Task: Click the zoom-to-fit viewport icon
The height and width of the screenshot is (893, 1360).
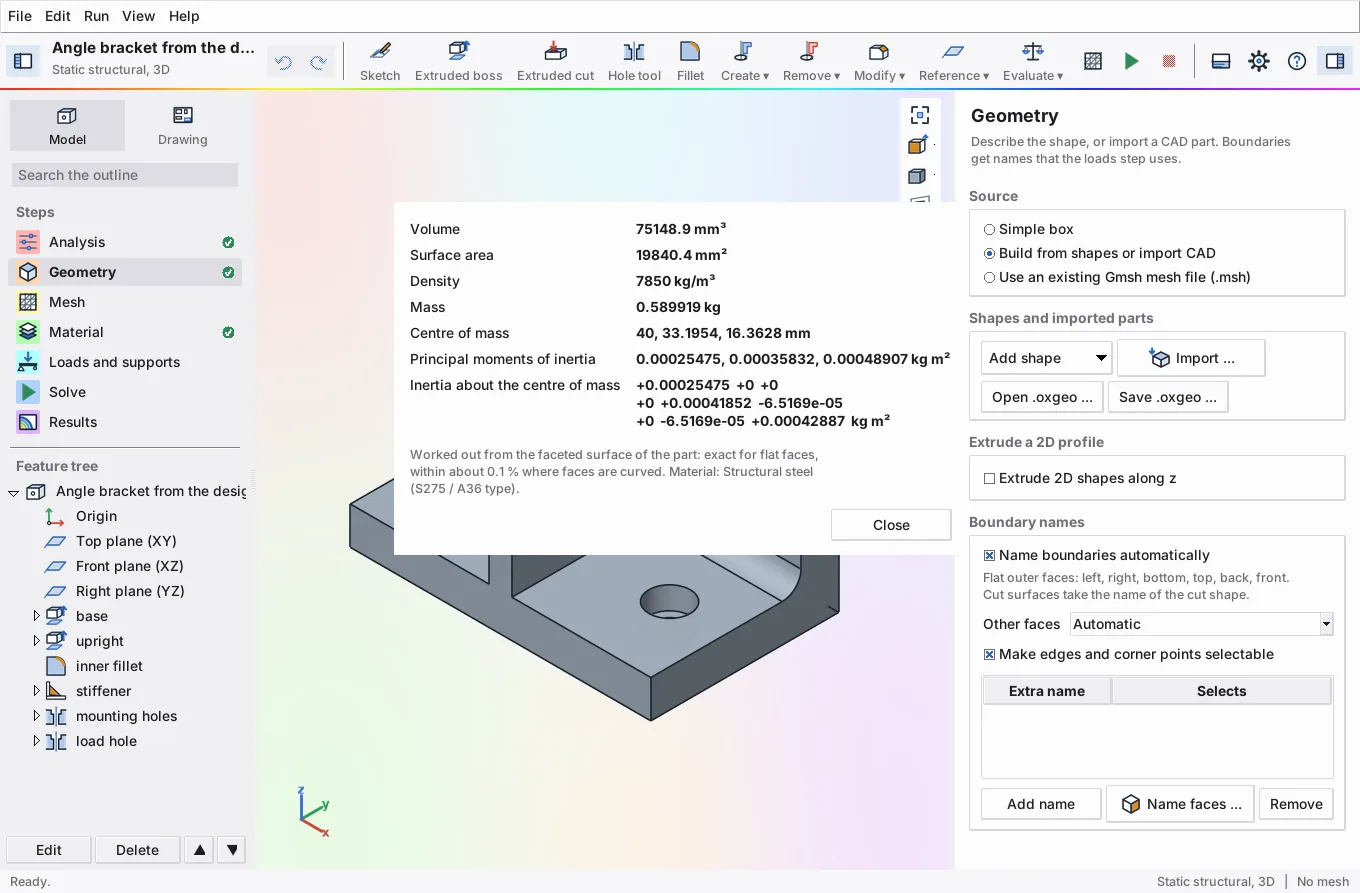Action: (x=919, y=114)
